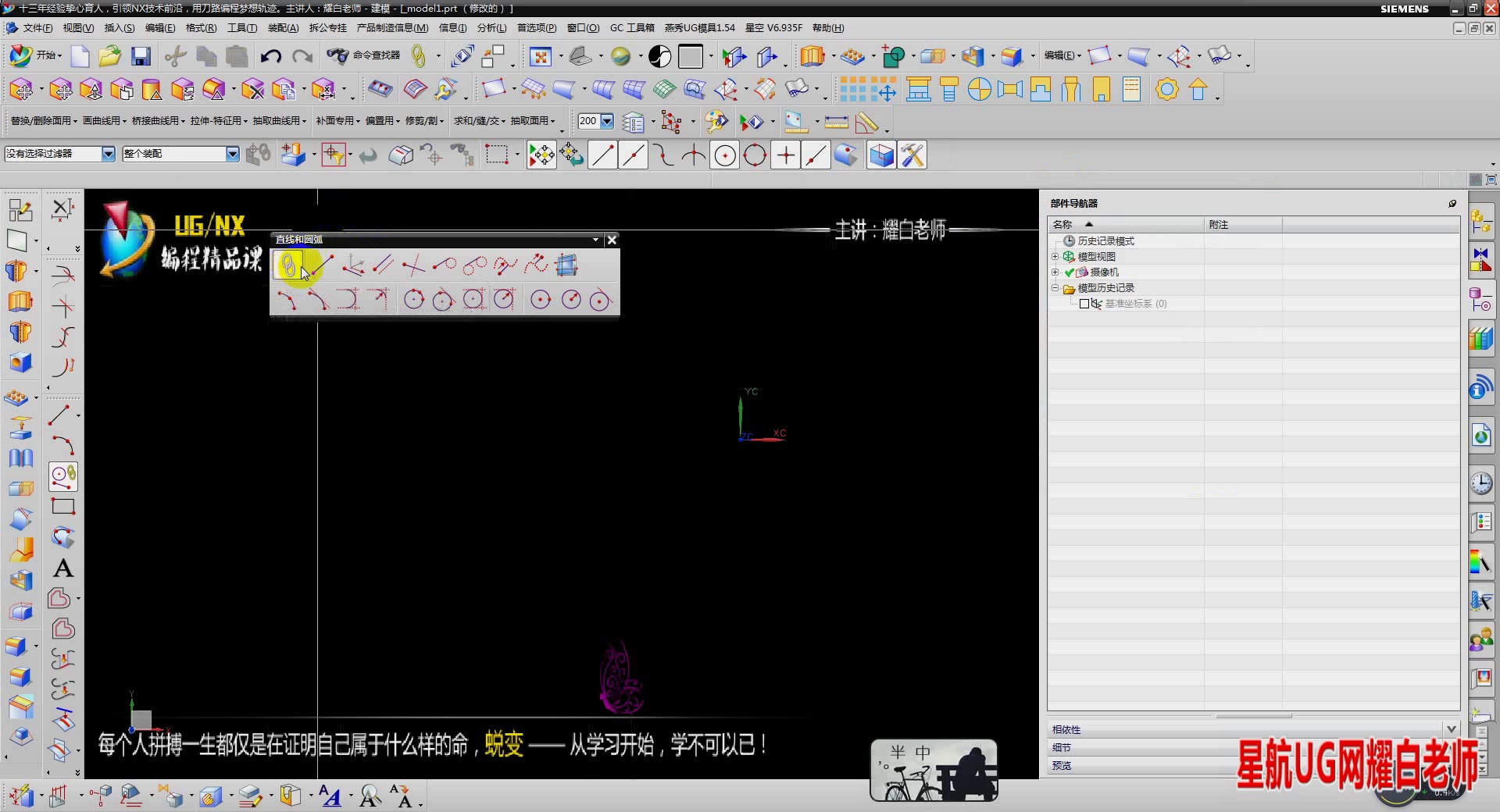Open the folder icon in toolbar
This screenshot has height=812, width=1500.
click(x=110, y=56)
